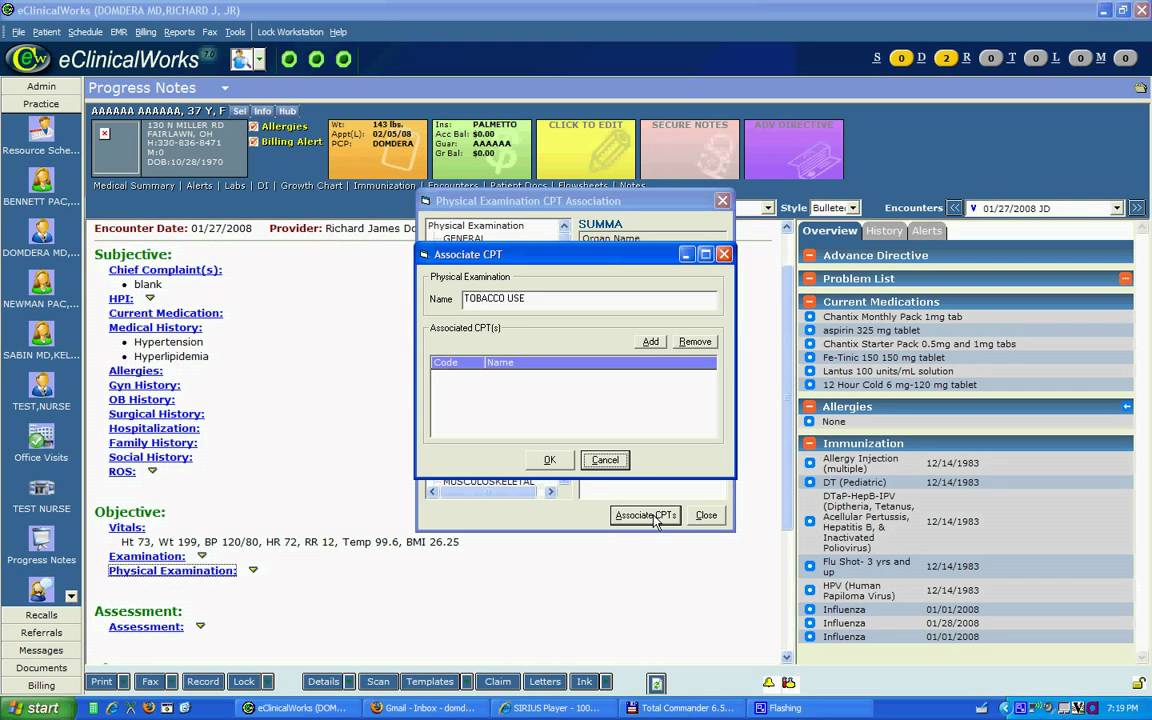Click Windows start button
This screenshot has height=720, width=1152.
(38, 708)
